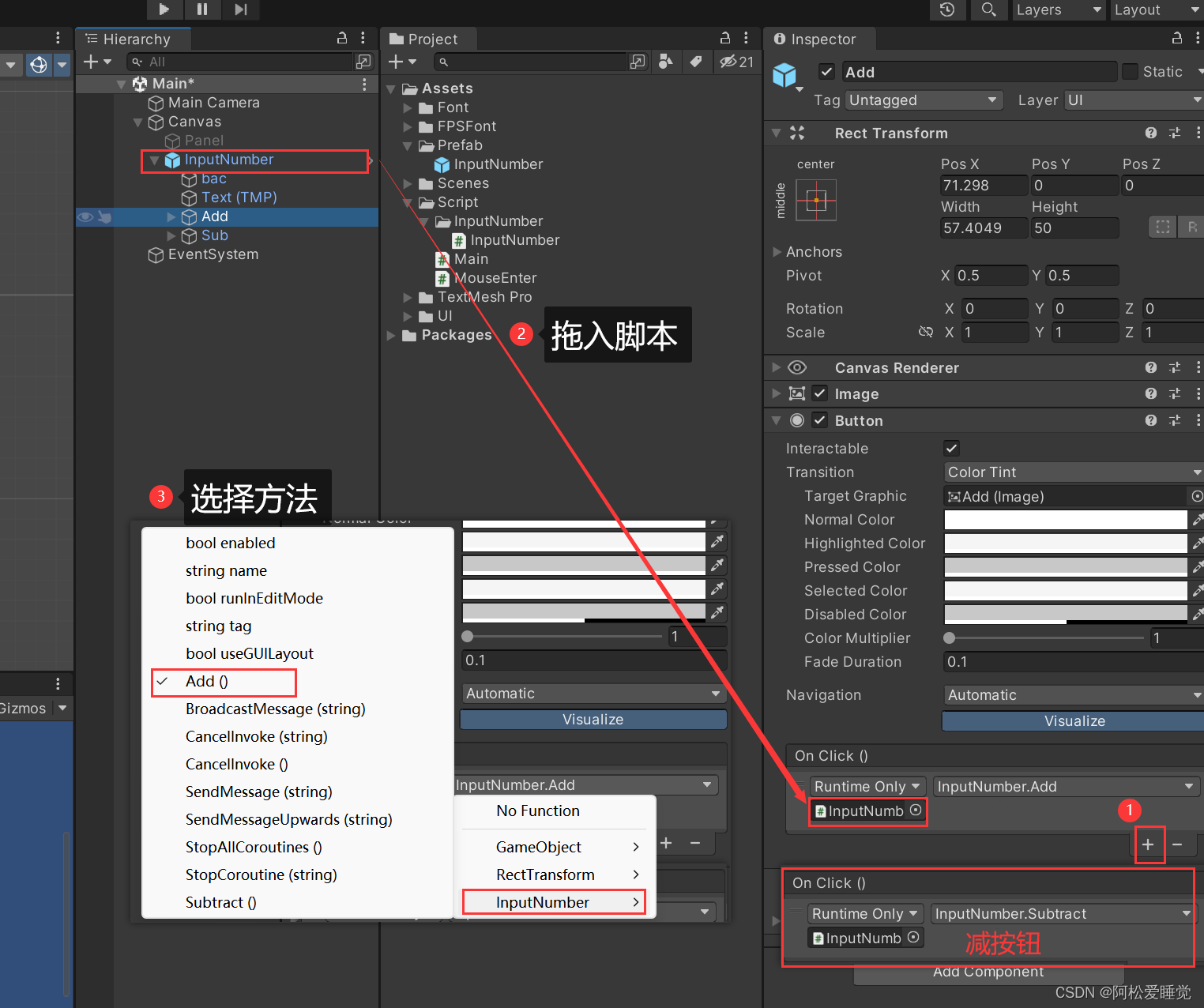The height and width of the screenshot is (1008, 1204).
Task: Click the Project panel lock icon
Action: pos(725,38)
